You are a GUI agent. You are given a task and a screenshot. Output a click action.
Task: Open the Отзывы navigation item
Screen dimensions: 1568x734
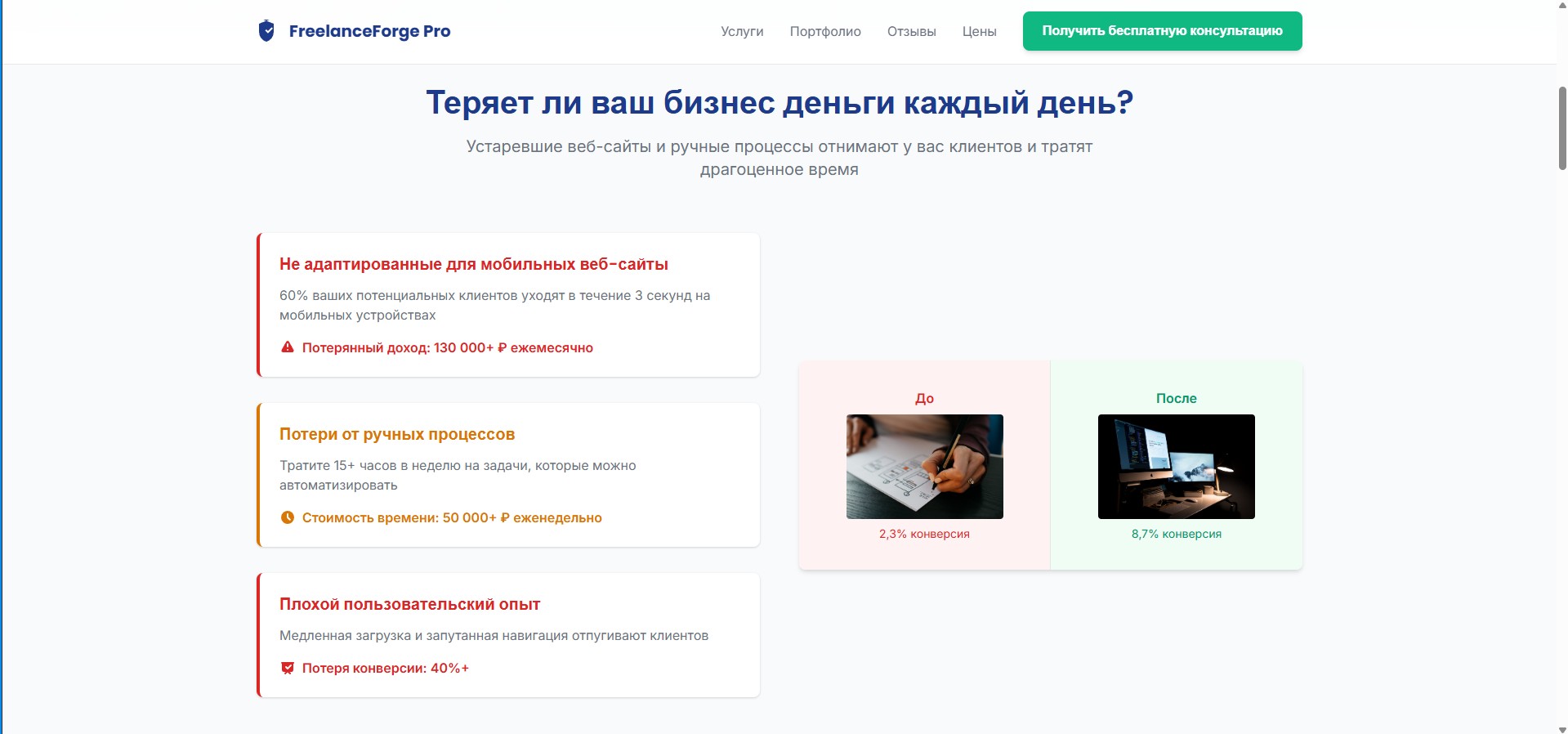[x=912, y=31]
